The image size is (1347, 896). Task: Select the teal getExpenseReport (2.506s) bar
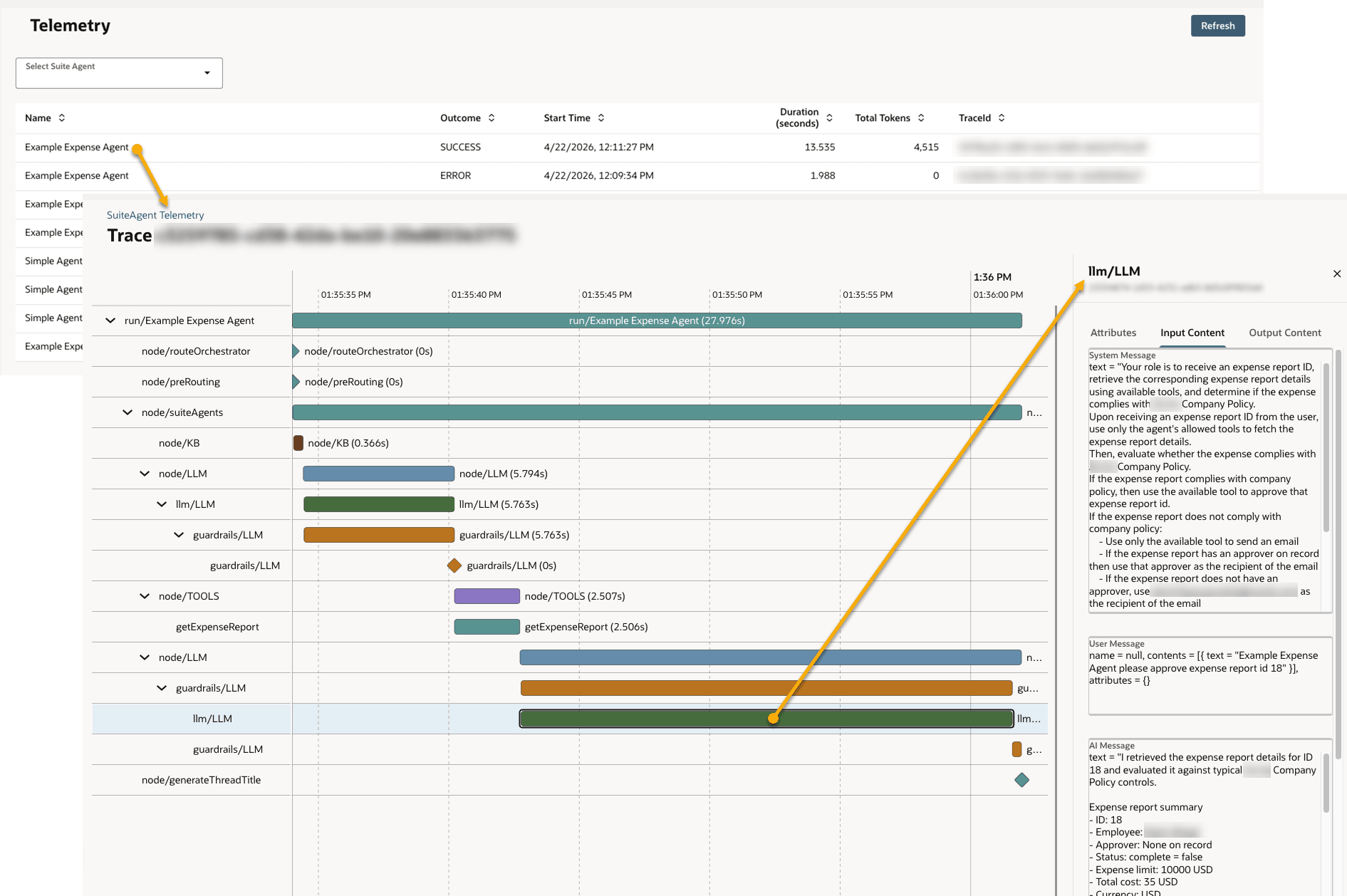point(487,627)
